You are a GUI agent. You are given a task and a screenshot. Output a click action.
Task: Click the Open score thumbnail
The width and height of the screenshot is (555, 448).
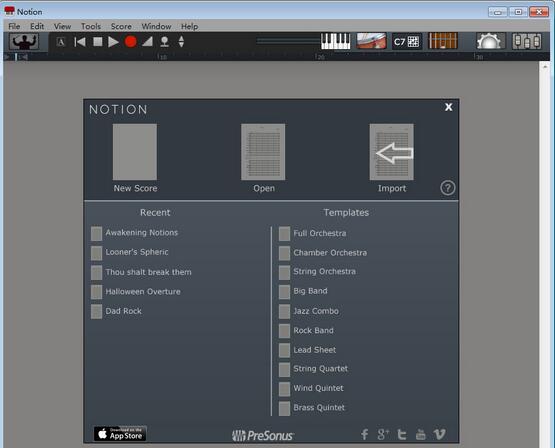(263, 152)
